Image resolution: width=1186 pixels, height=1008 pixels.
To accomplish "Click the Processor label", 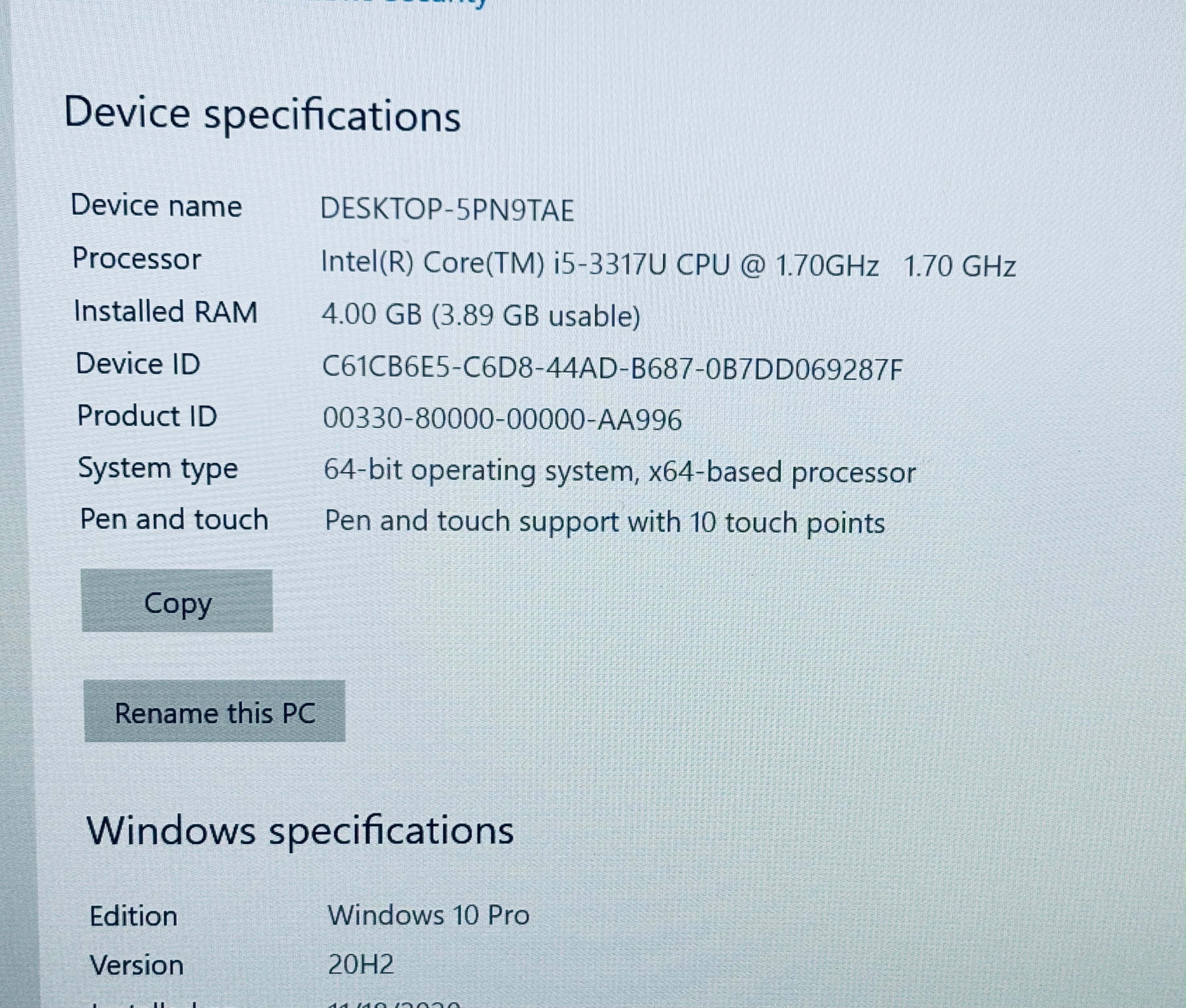I will click(x=137, y=259).
